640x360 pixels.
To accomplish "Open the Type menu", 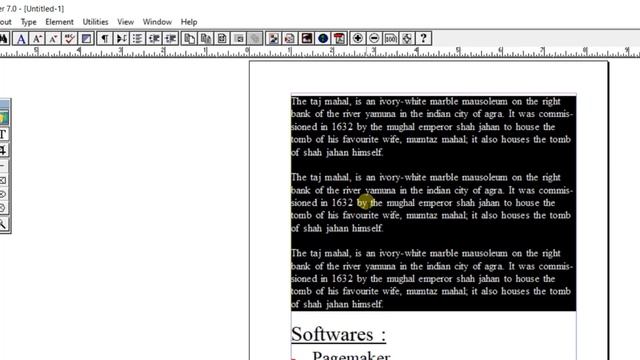I will point(29,22).
